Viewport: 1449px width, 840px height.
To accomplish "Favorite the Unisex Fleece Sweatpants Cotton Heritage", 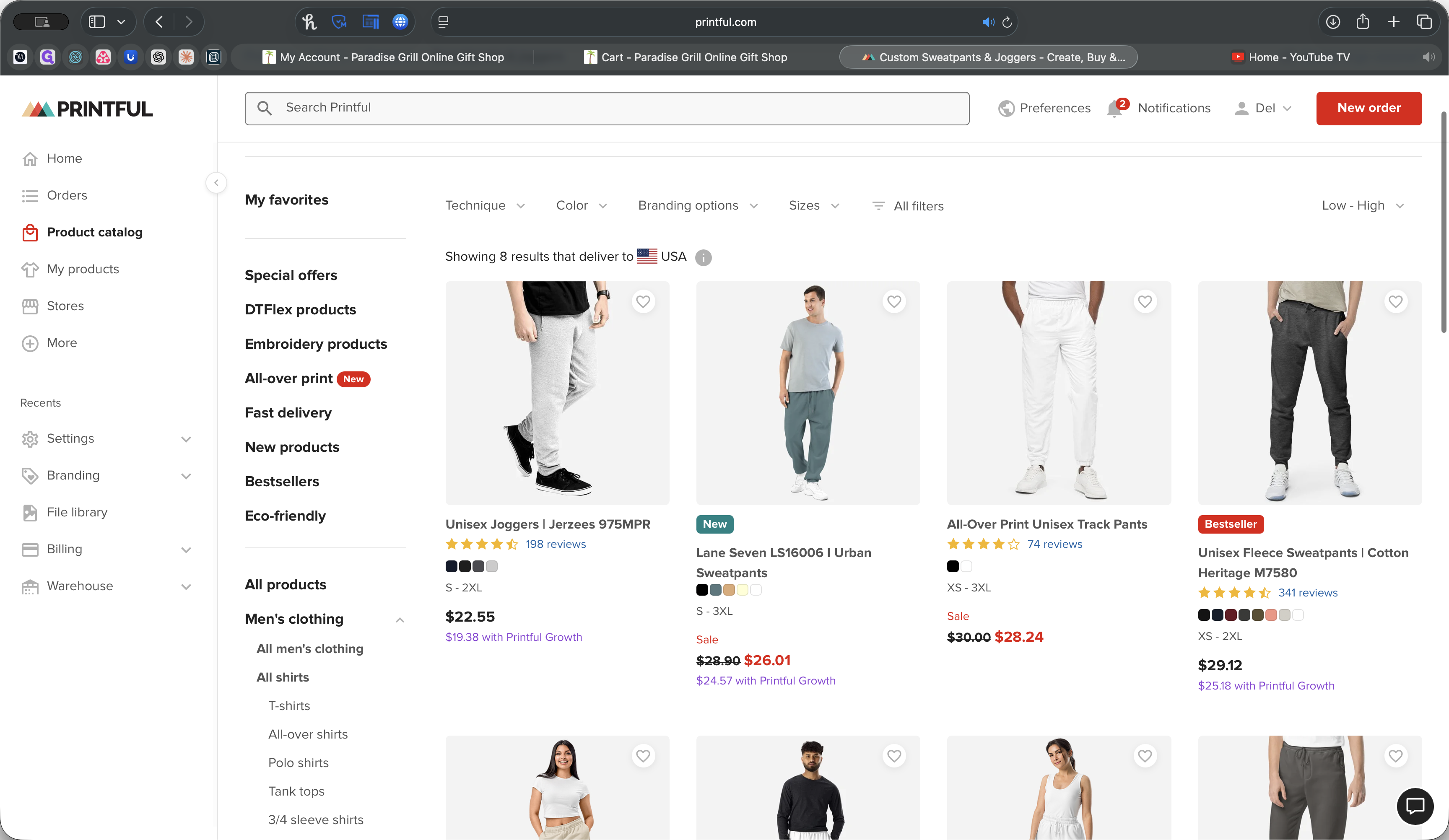I will (1395, 301).
